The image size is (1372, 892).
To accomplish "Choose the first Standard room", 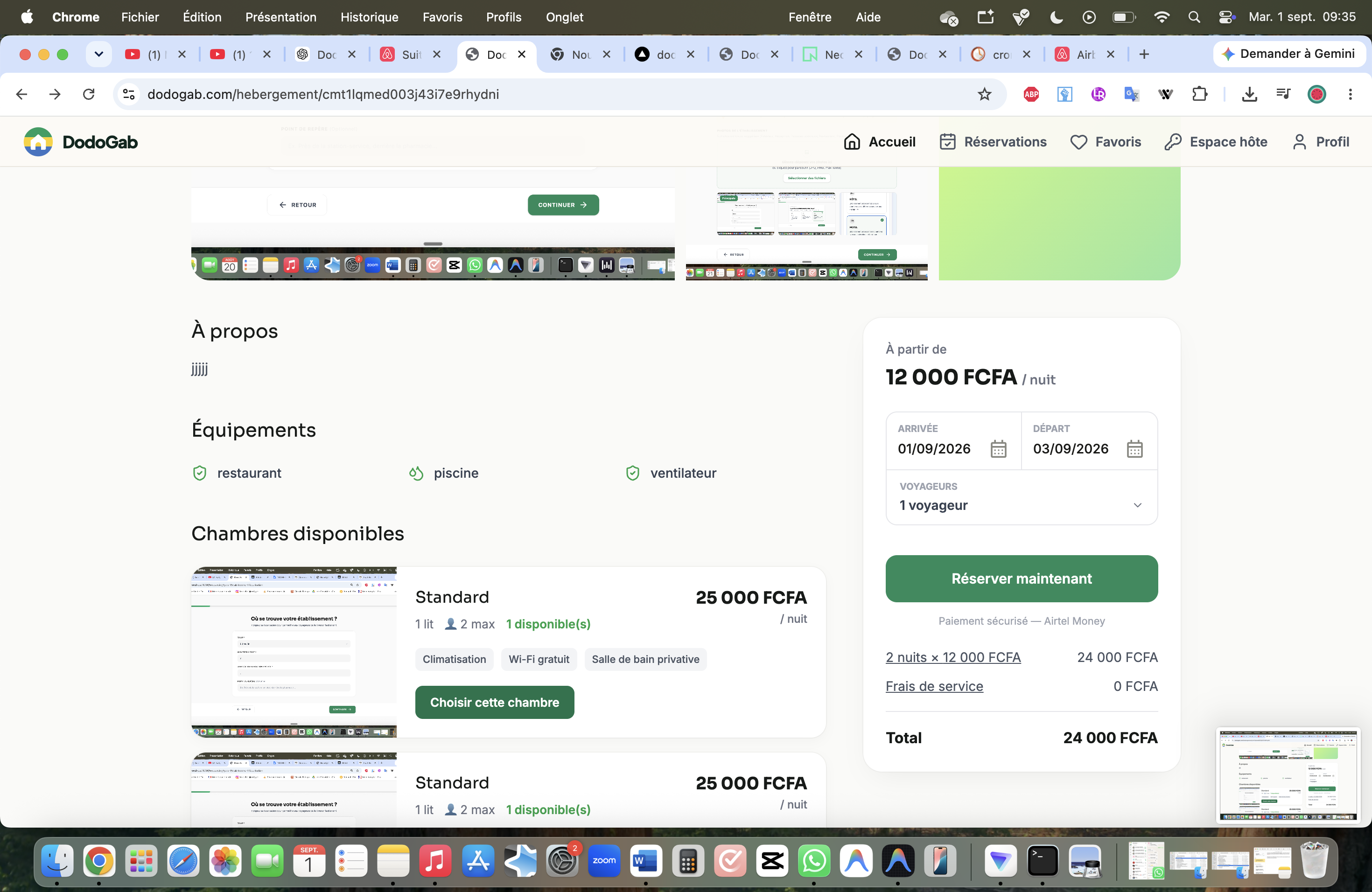I will coord(495,703).
